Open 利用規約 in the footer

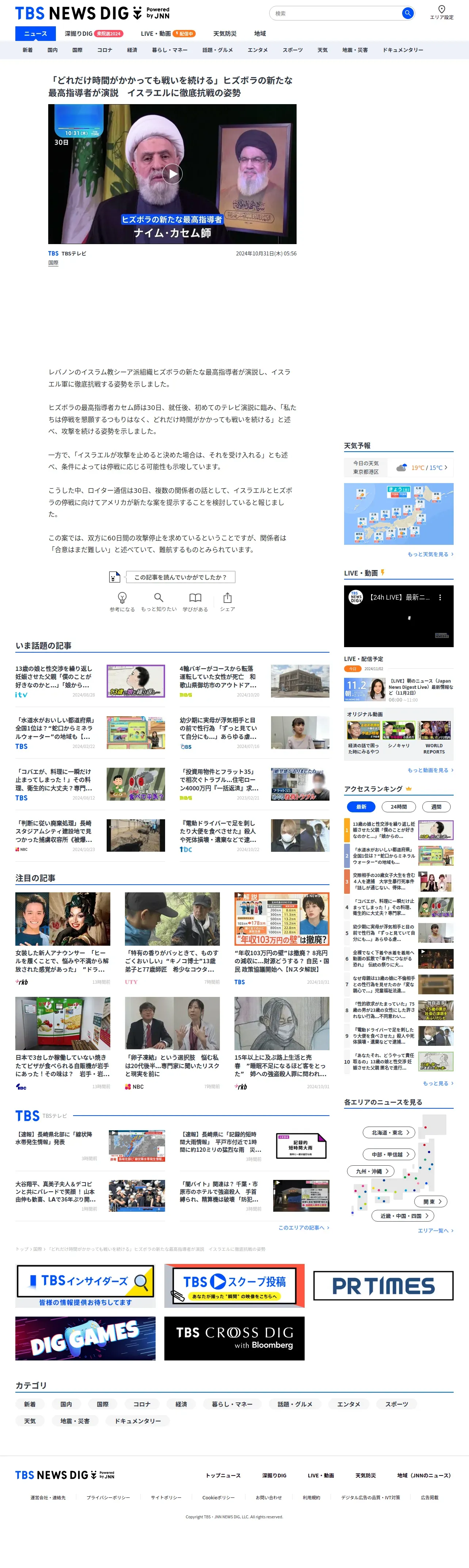(x=312, y=1497)
